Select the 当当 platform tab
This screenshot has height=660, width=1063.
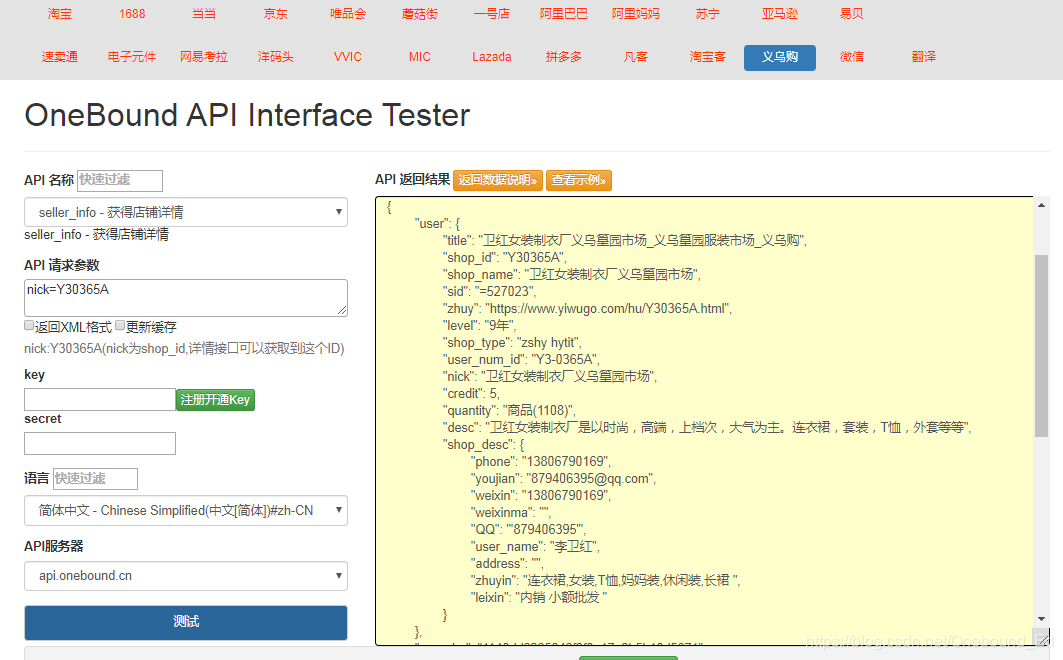point(204,14)
